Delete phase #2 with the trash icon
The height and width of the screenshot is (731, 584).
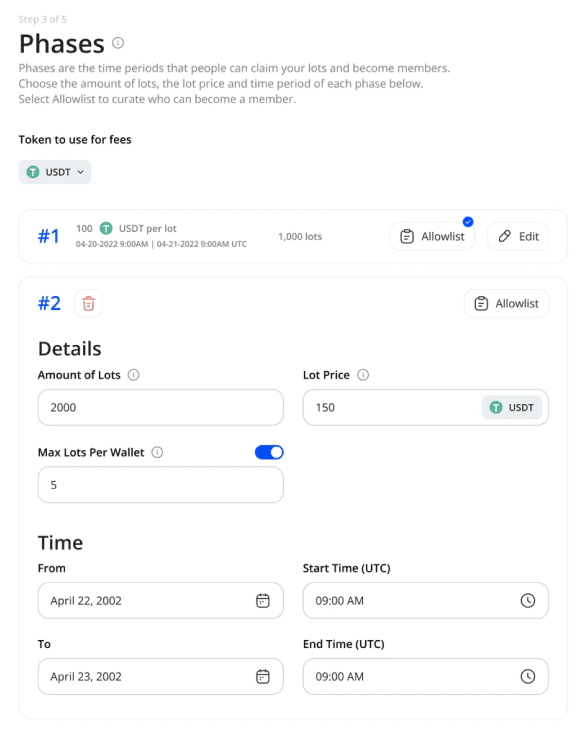point(89,303)
